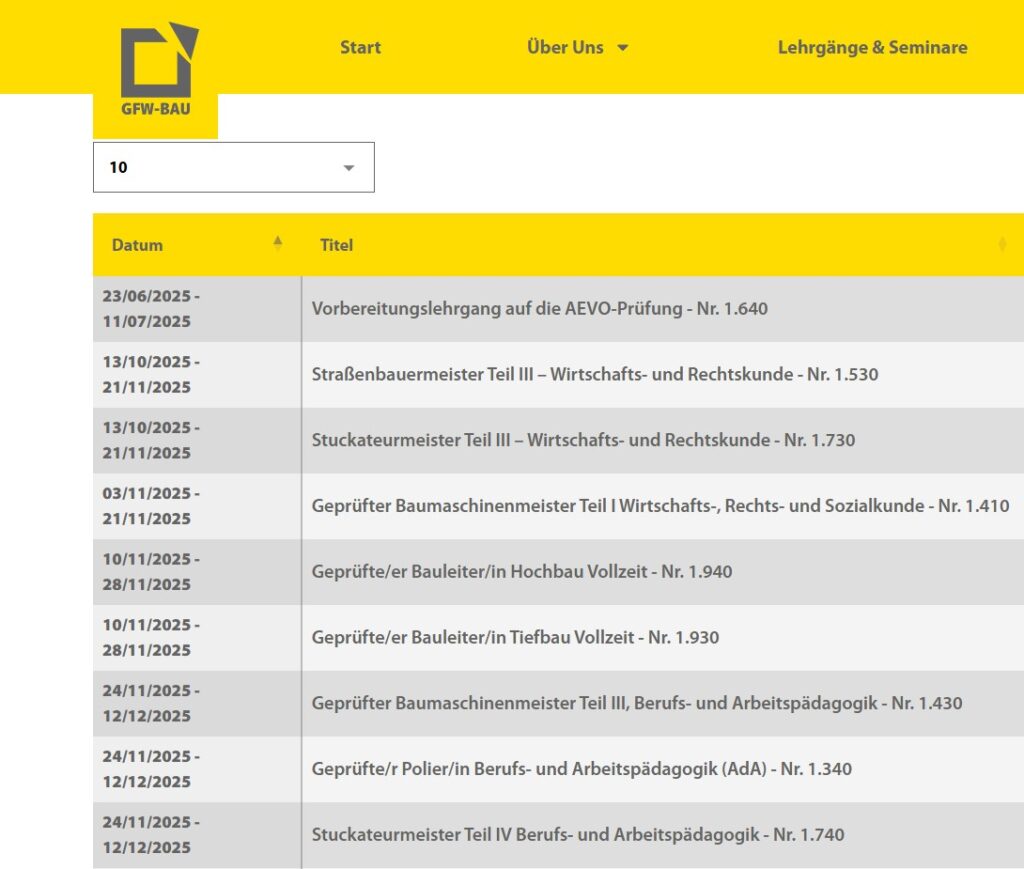1024x869 pixels.
Task: Open Bauleiter/in Hochbau Vollzeit Nr. 1.940
Action: click(521, 572)
